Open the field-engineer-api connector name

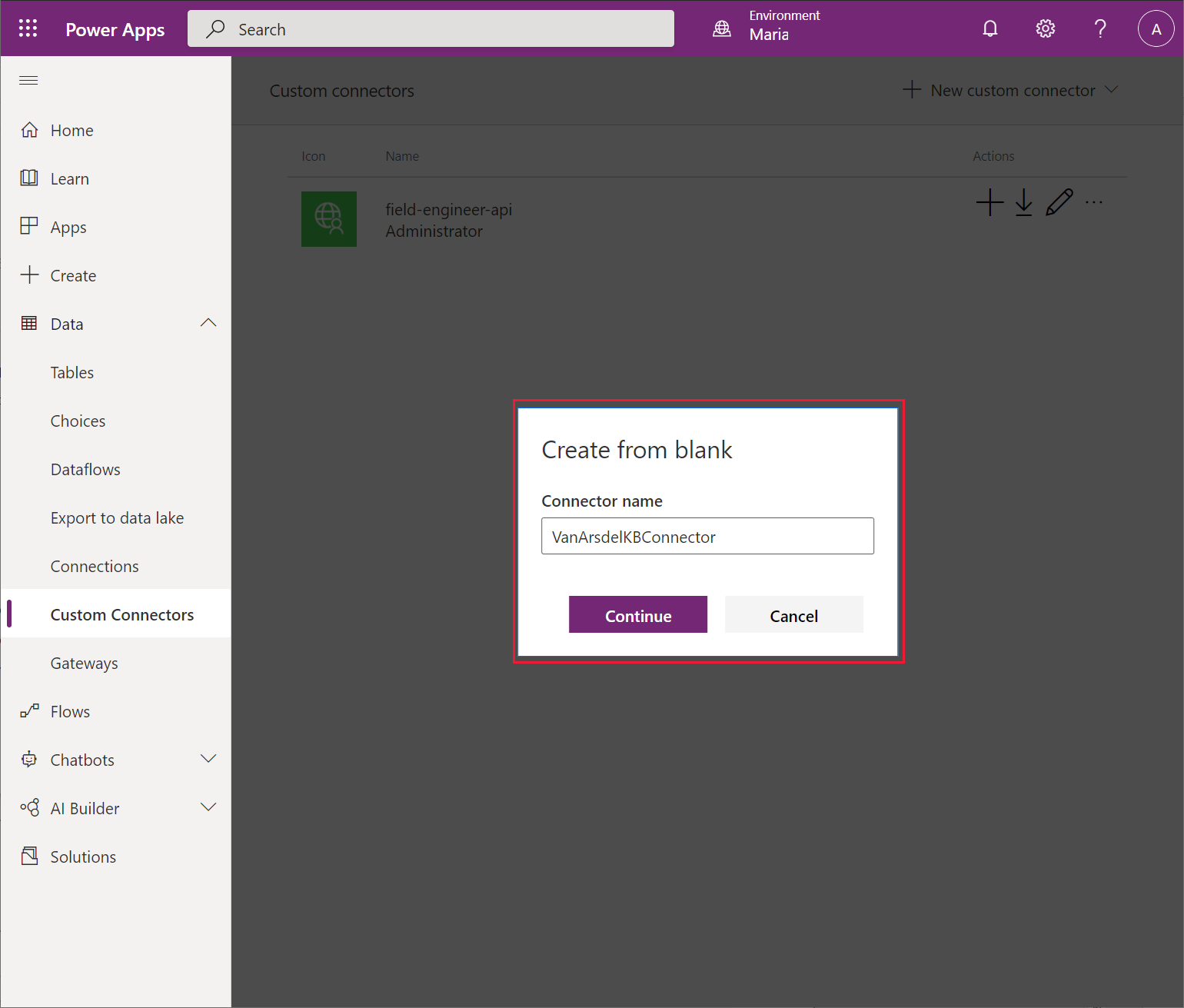449,209
